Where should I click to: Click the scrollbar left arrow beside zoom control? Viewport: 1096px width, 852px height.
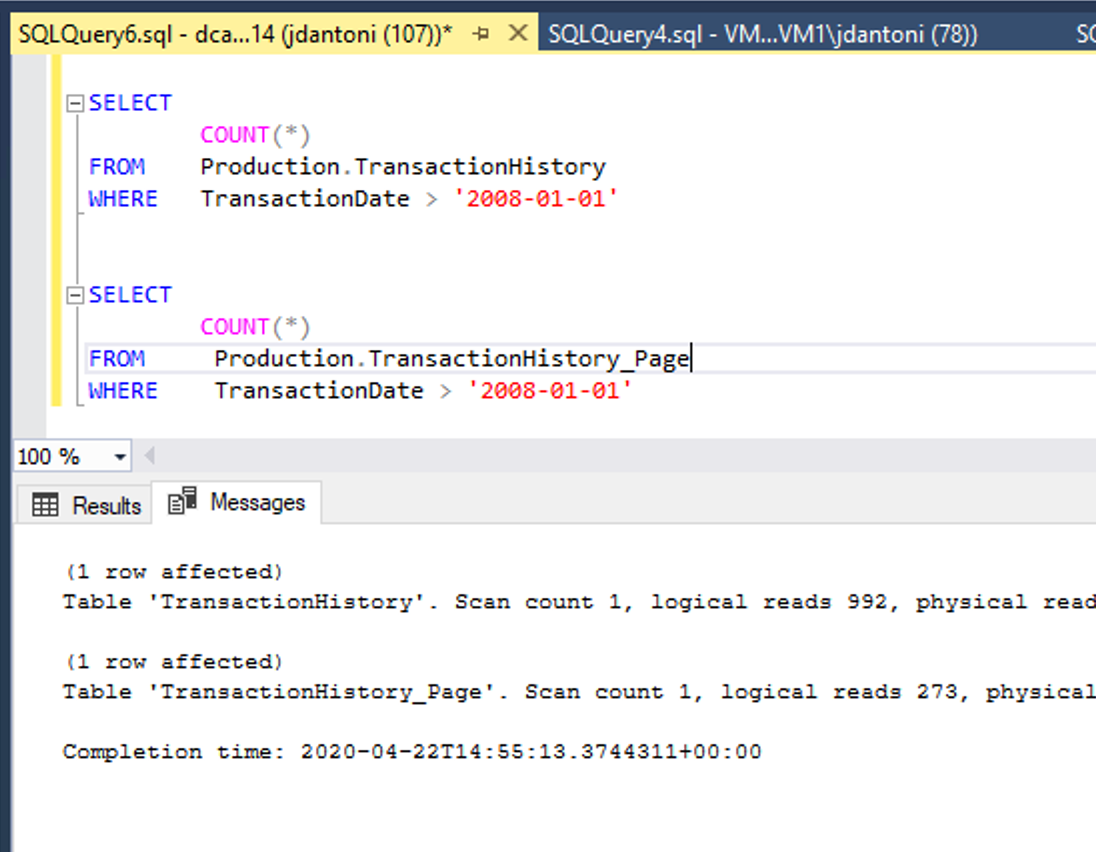click(149, 456)
